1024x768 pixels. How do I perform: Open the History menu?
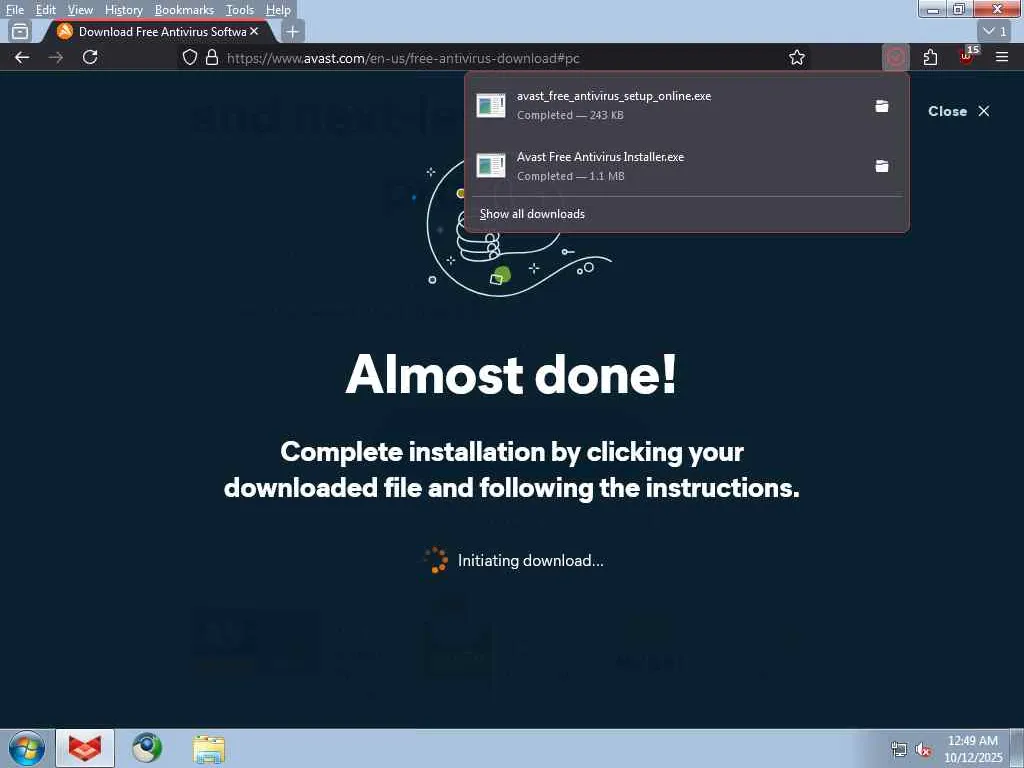(123, 10)
